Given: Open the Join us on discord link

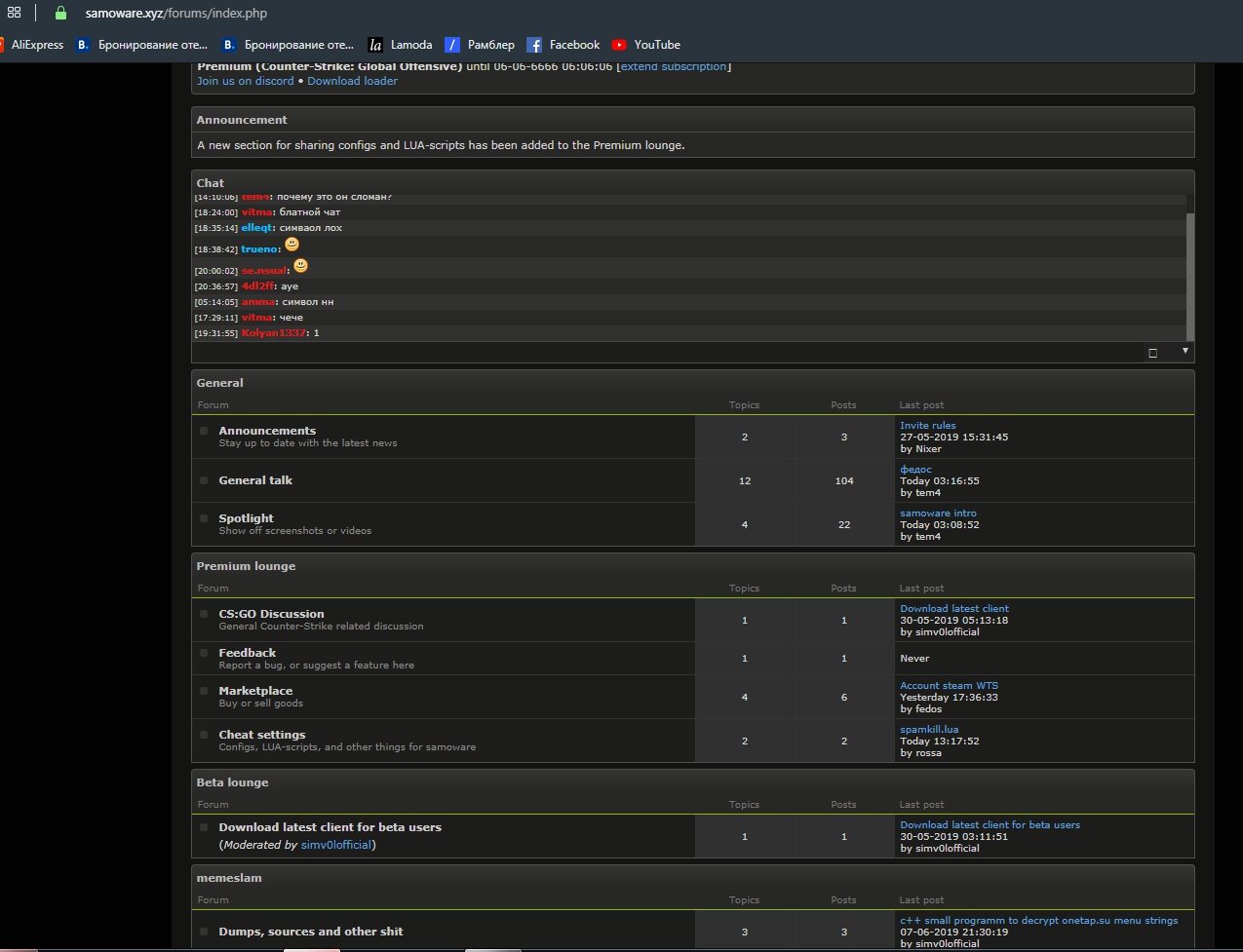Looking at the screenshot, I should pos(245,81).
